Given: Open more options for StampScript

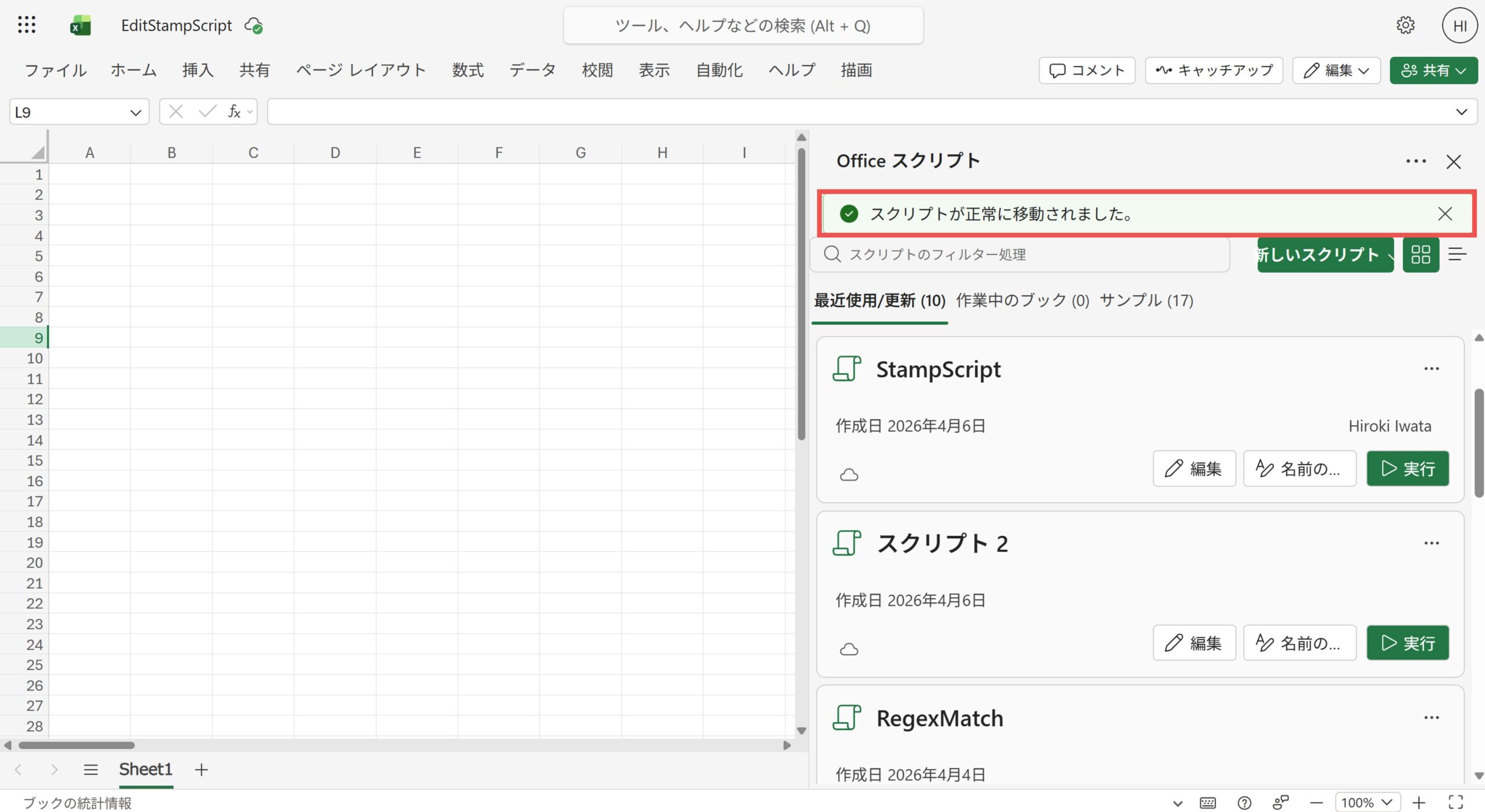Looking at the screenshot, I should [x=1431, y=369].
